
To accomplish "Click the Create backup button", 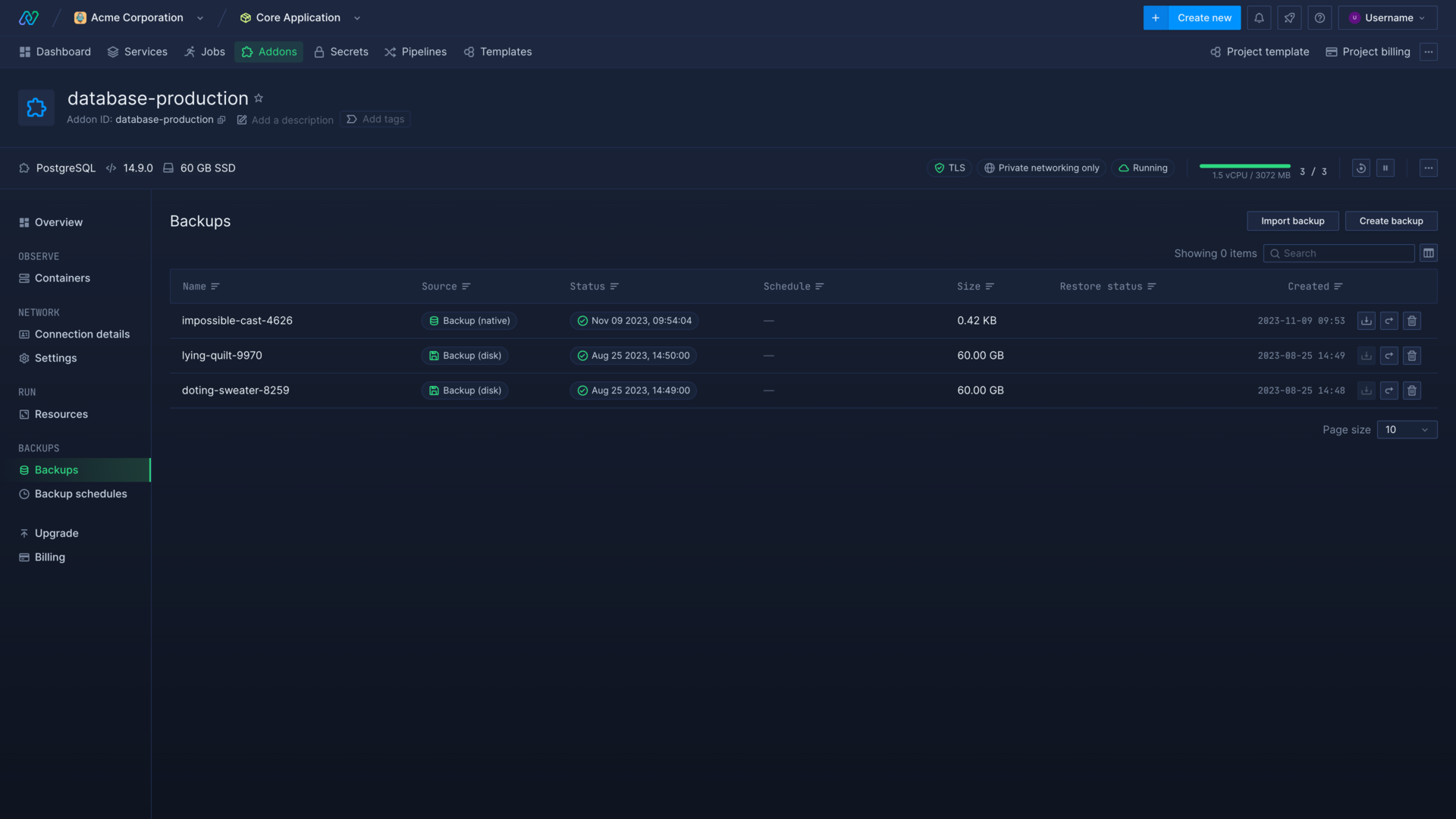I will coord(1392,221).
